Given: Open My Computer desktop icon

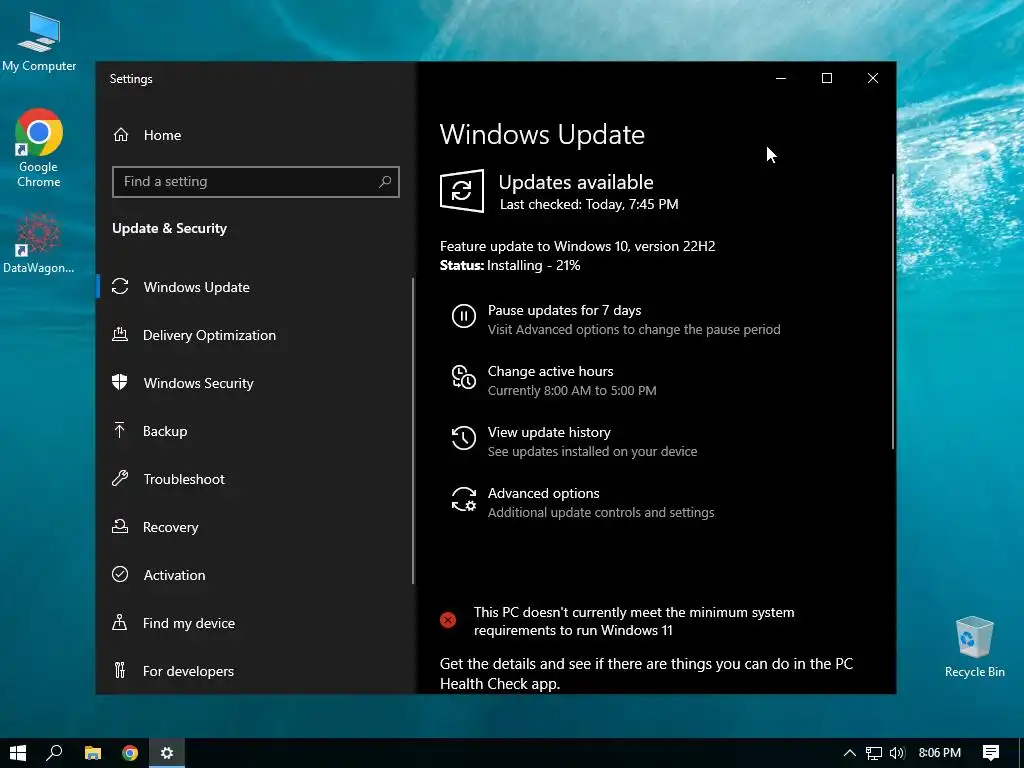Looking at the screenshot, I should [39, 41].
